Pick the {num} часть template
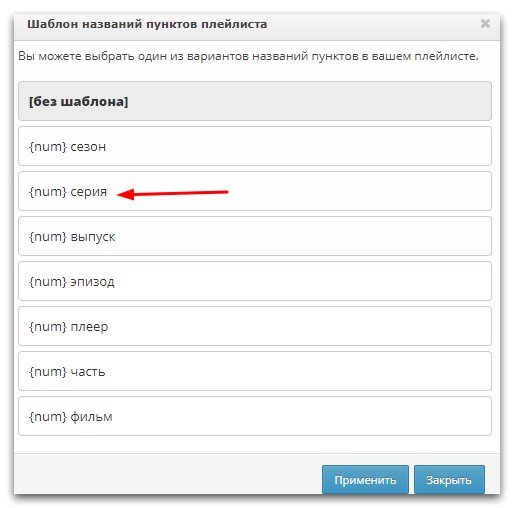This screenshot has width=514, height=508. point(255,371)
